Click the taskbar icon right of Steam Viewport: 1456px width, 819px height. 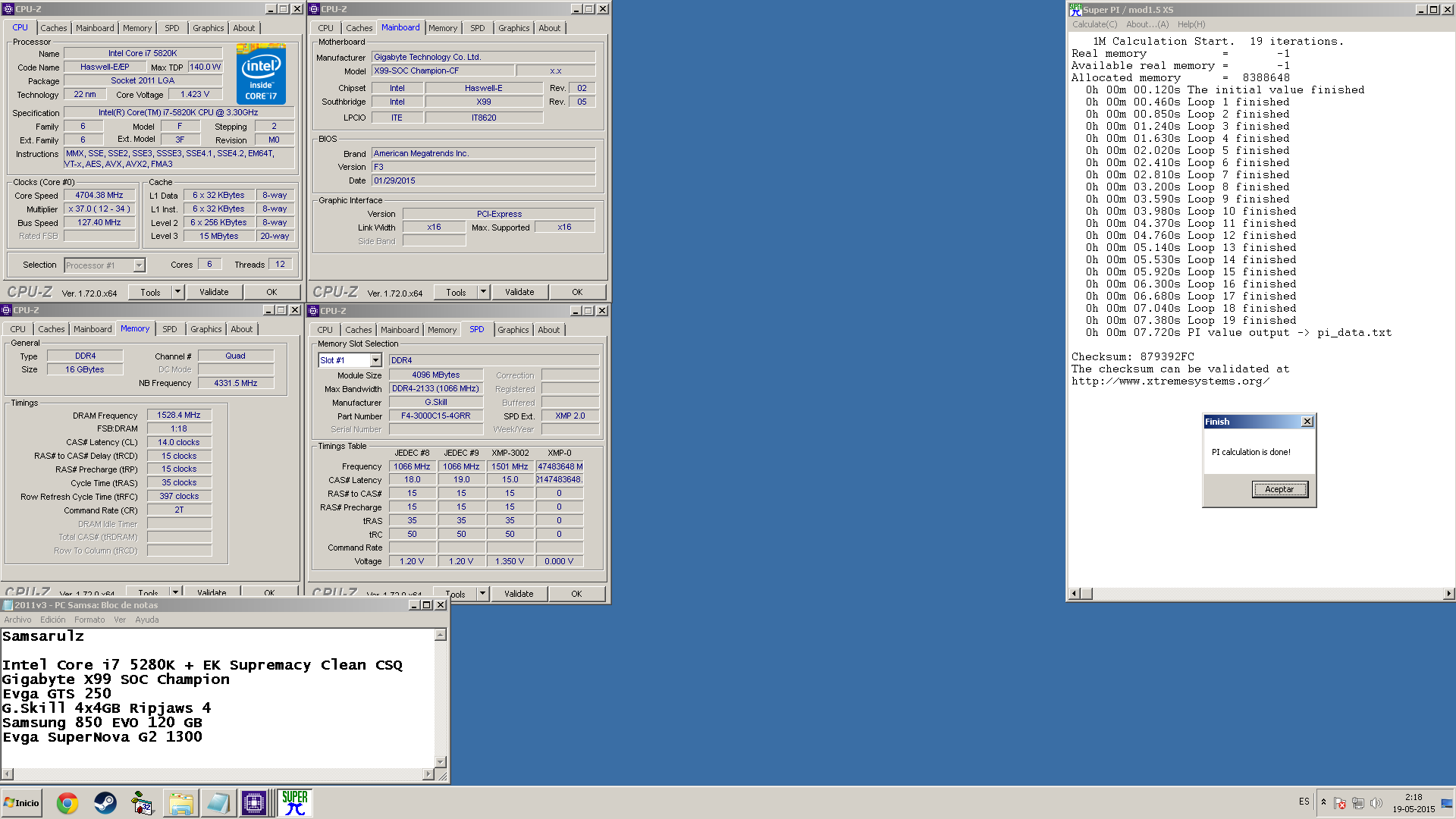tap(142, 803)
